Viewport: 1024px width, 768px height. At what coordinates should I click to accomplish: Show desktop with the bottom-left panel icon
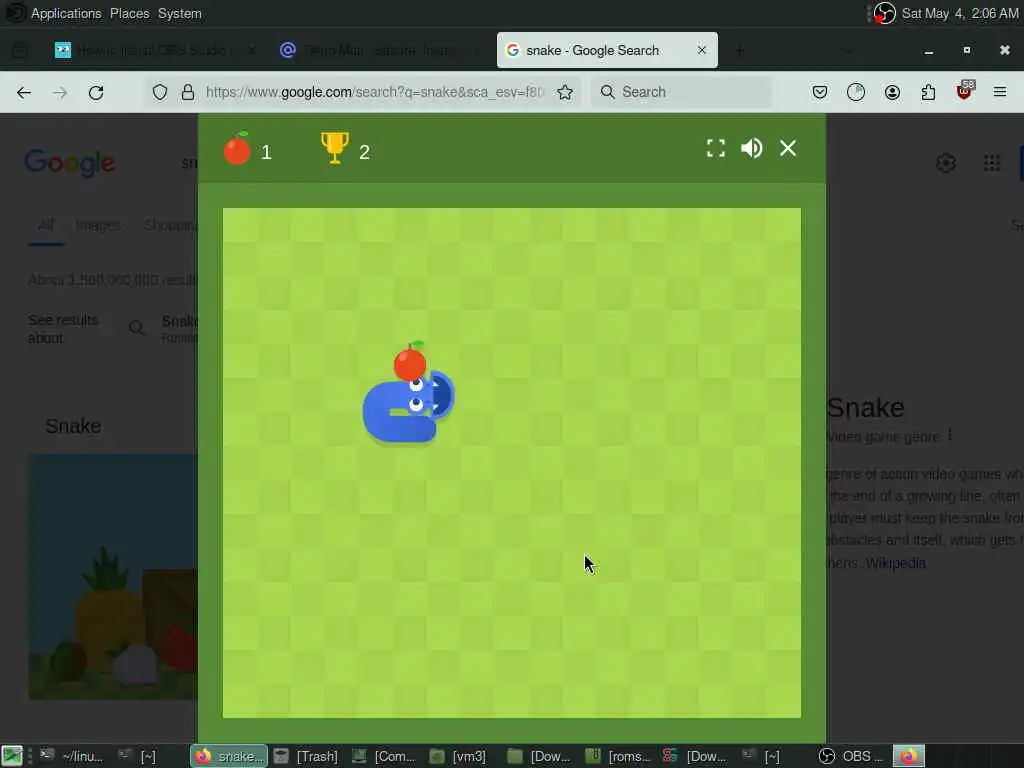(12, 756)
